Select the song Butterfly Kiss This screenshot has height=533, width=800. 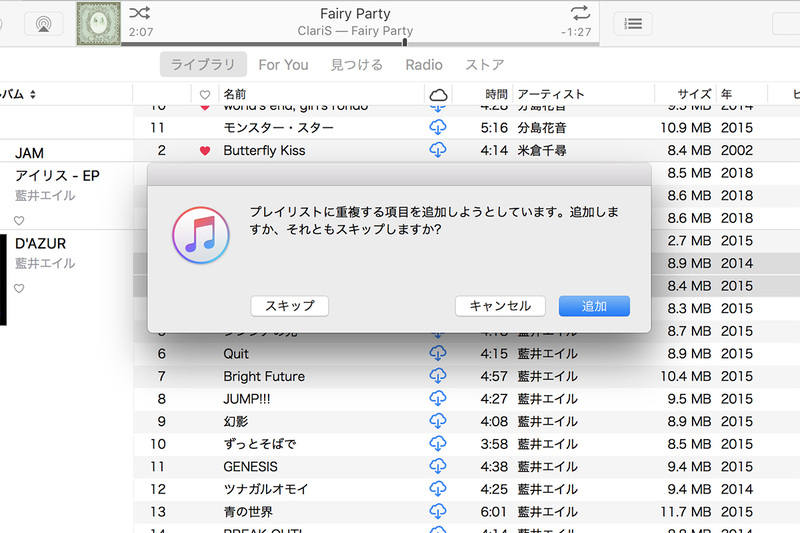[264, 150]
